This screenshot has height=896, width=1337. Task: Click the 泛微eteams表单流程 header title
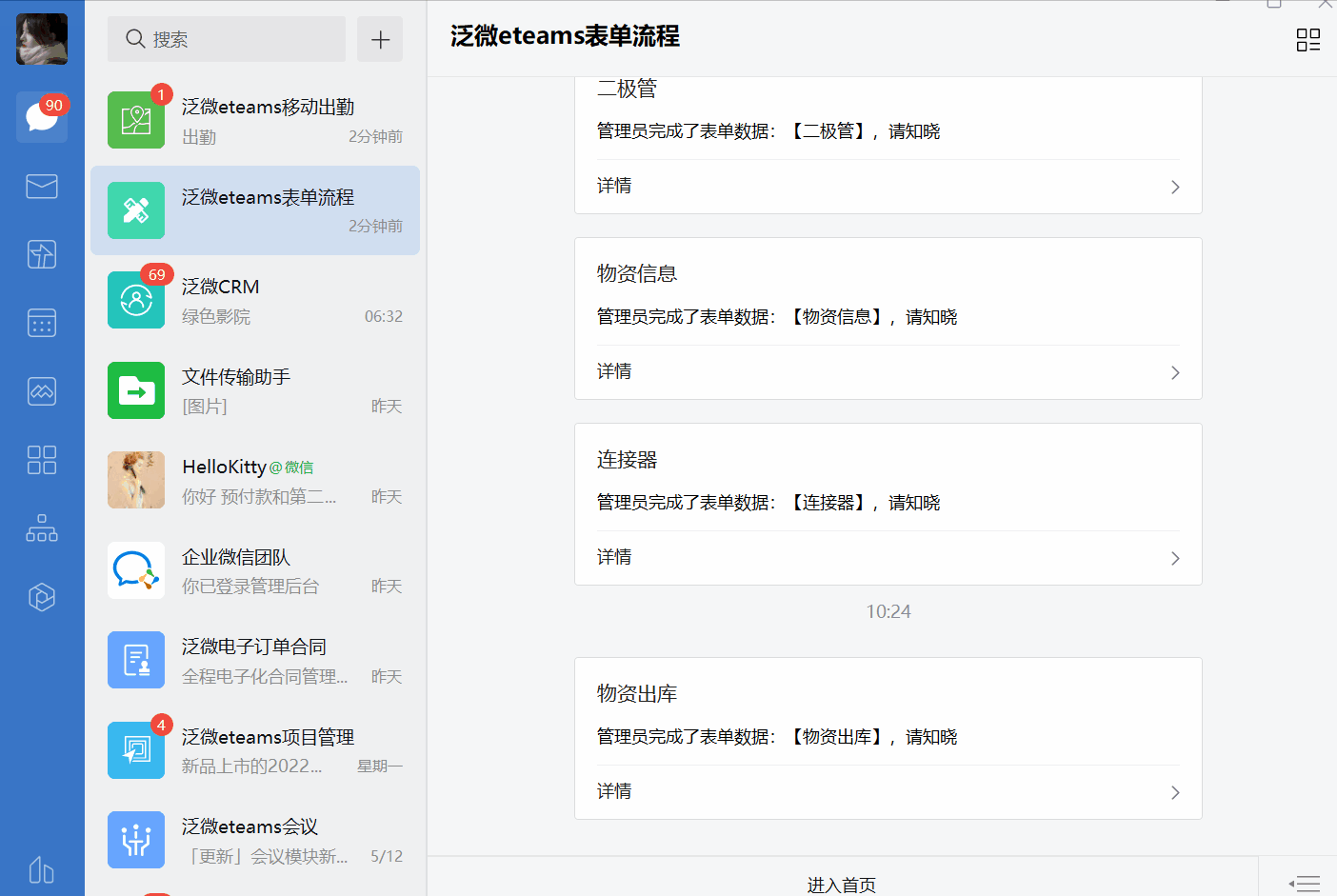tap(565, 36)
